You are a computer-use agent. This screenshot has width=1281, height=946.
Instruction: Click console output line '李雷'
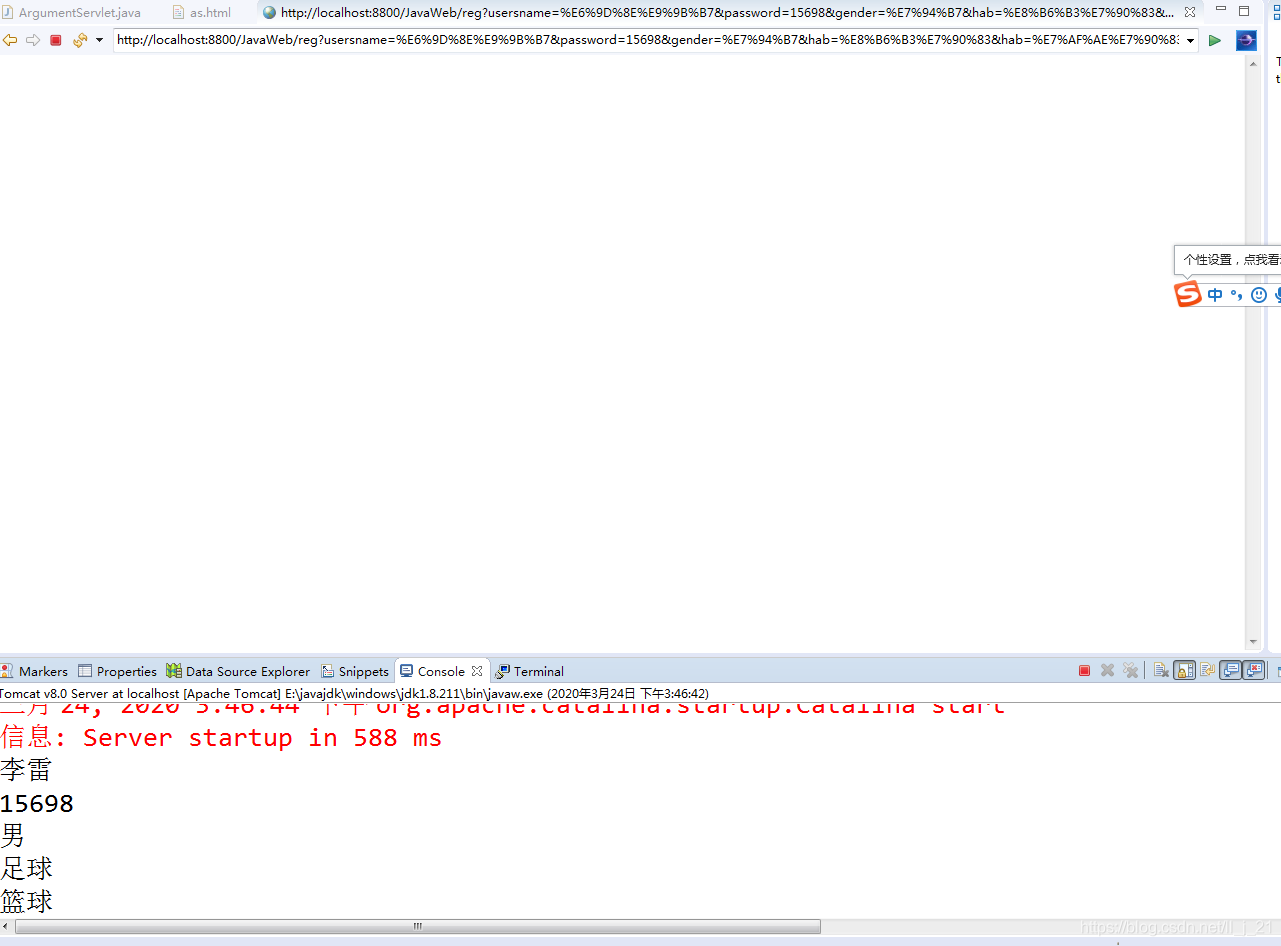pyautogui.click(x=26, y=770)
